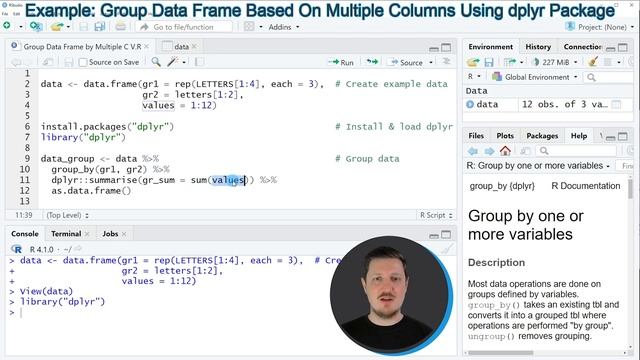The image size is (640, 360).
Task: Open the Import Dataset dropdown
Action: (x=513, y=62)
